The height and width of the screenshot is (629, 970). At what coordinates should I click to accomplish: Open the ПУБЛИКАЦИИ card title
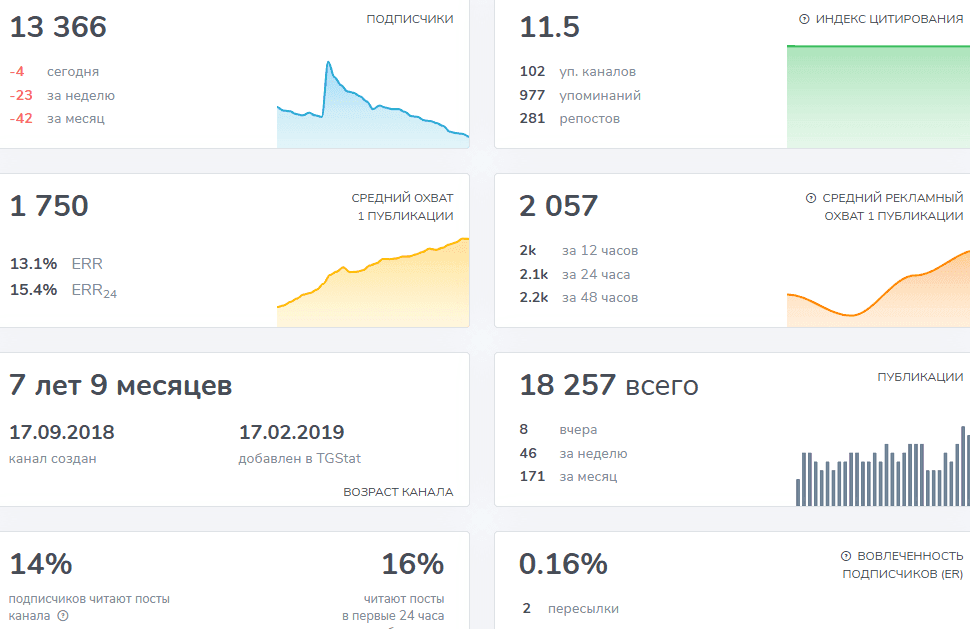(920, 377)
